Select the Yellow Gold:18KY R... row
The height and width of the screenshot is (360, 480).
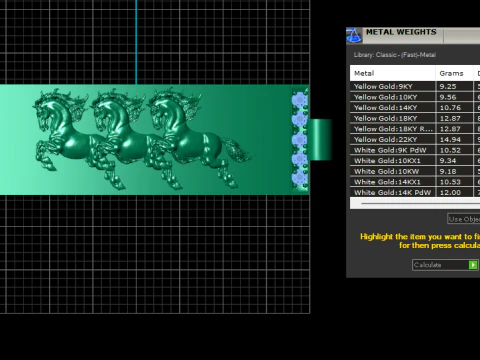click(415, 129)
